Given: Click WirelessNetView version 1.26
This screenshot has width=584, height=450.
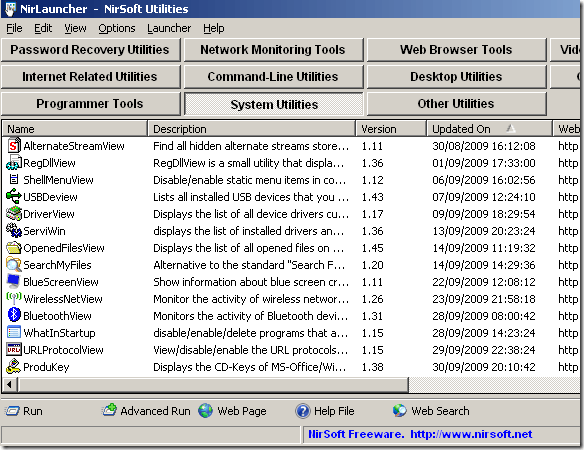Looking at the screenshot, I should [x=372, y=299].
